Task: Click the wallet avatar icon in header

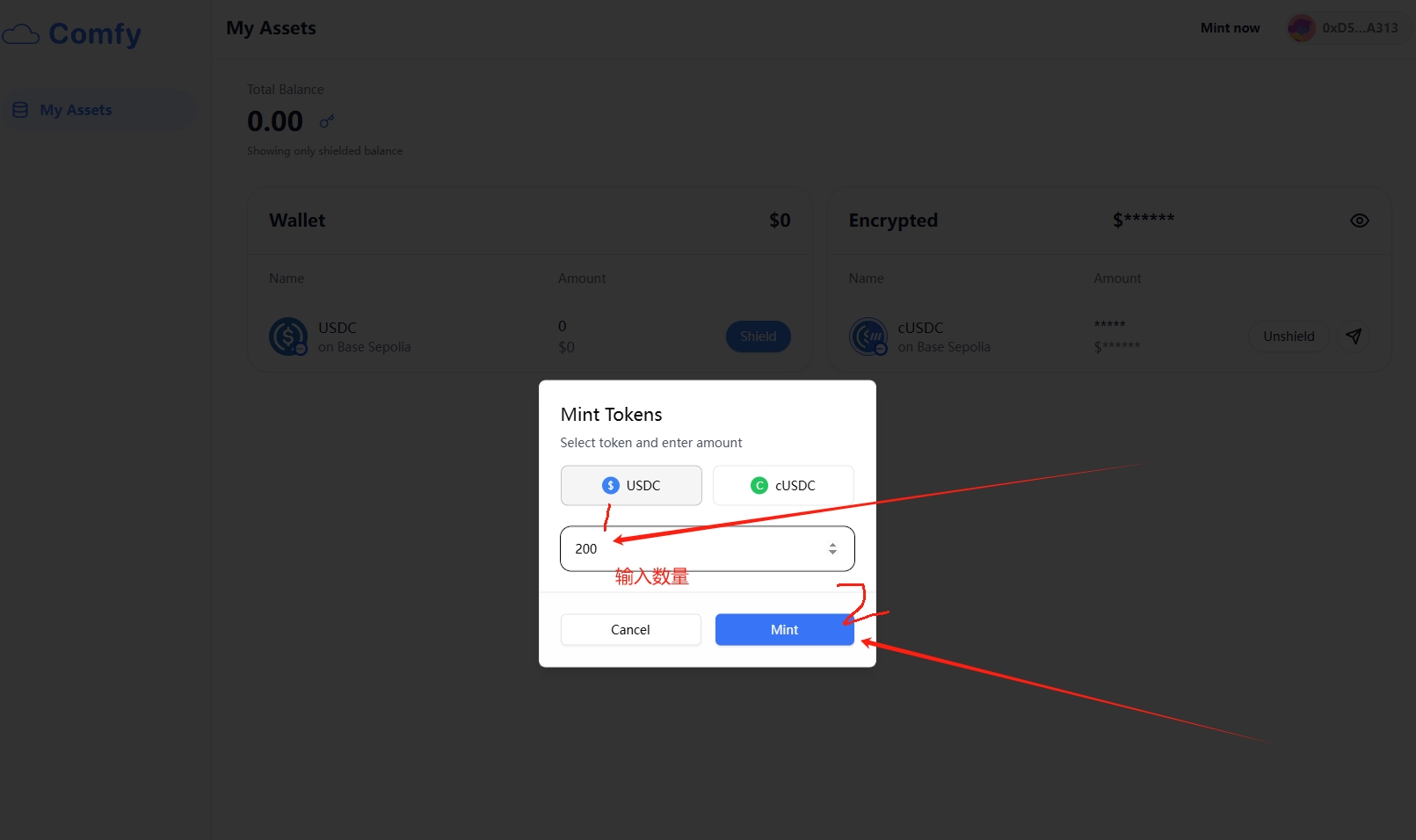Action: point(1301,28)
